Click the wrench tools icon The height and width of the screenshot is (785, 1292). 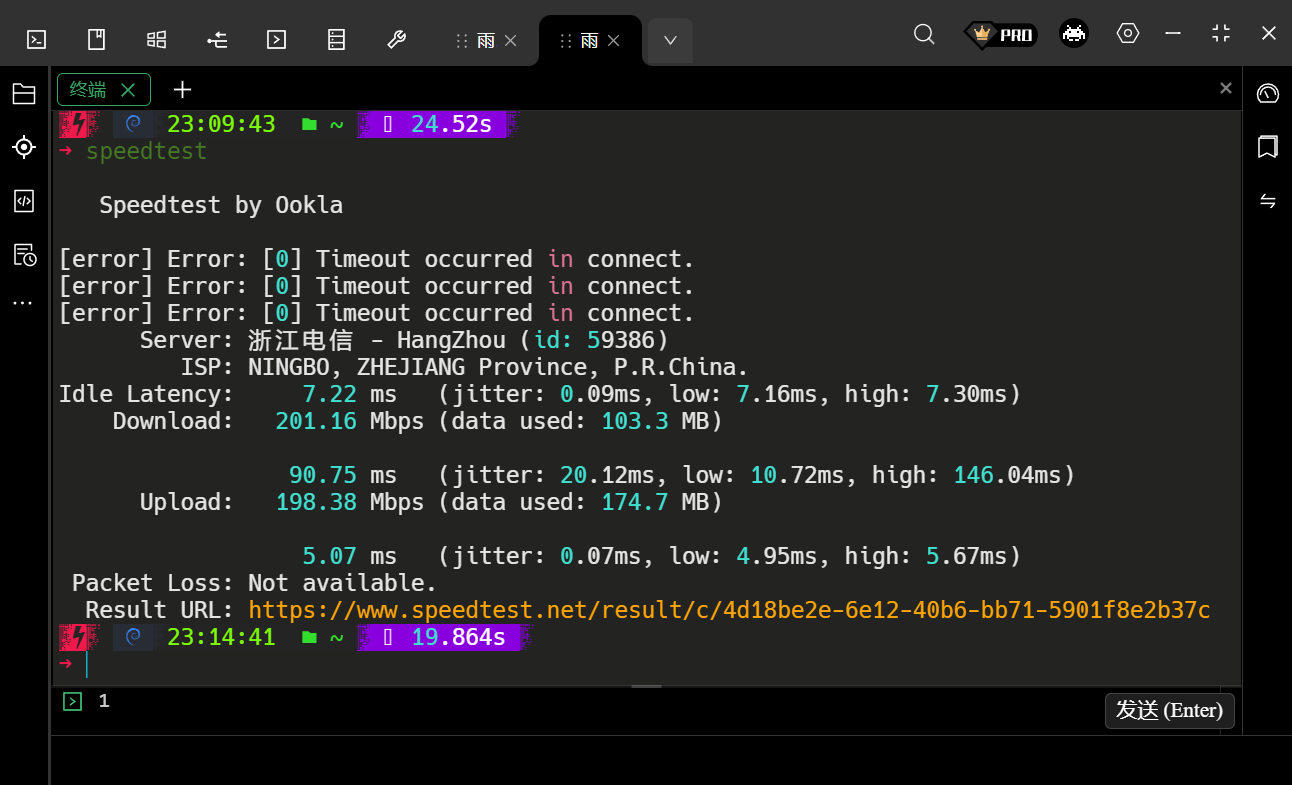click(x=396, y=39)
